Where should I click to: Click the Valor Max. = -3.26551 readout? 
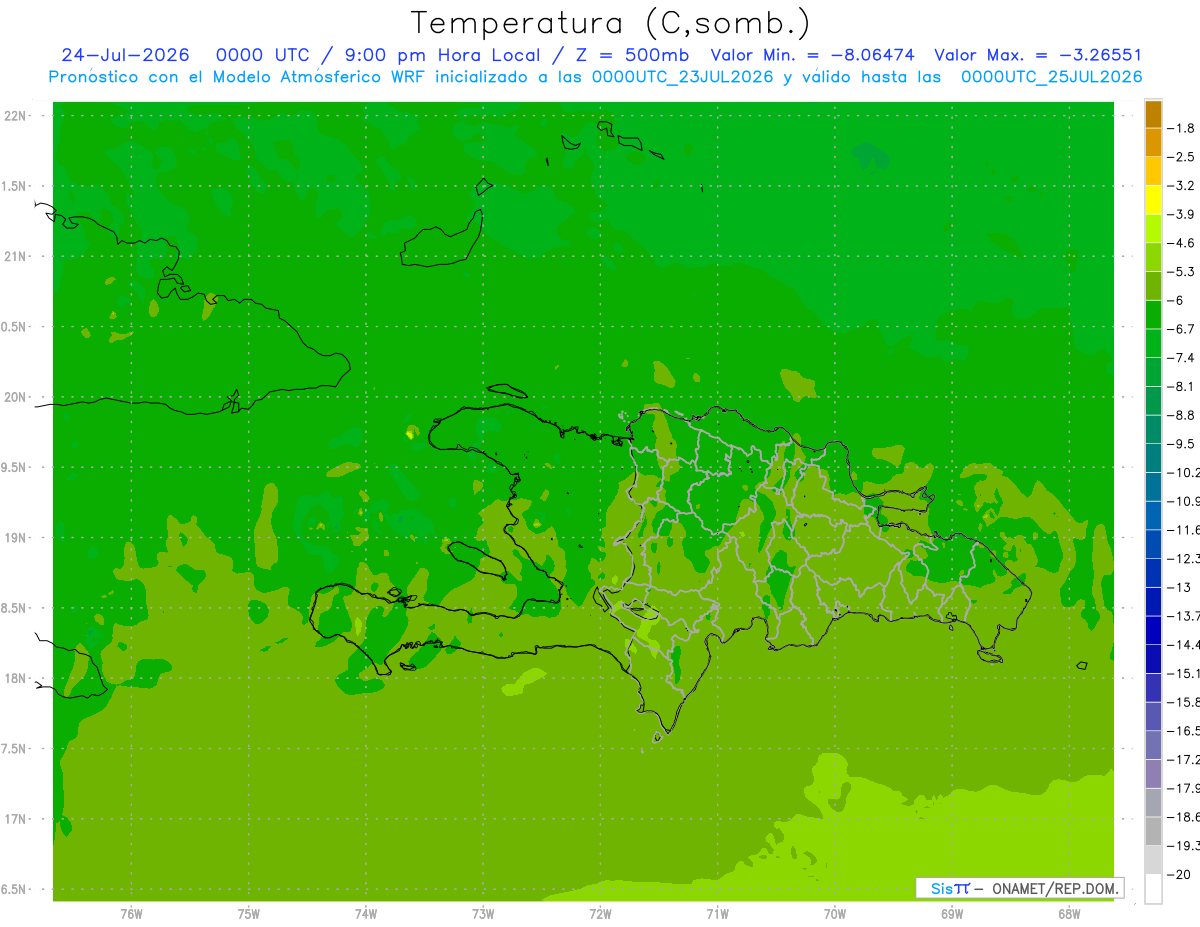(x=1038, y=55)
